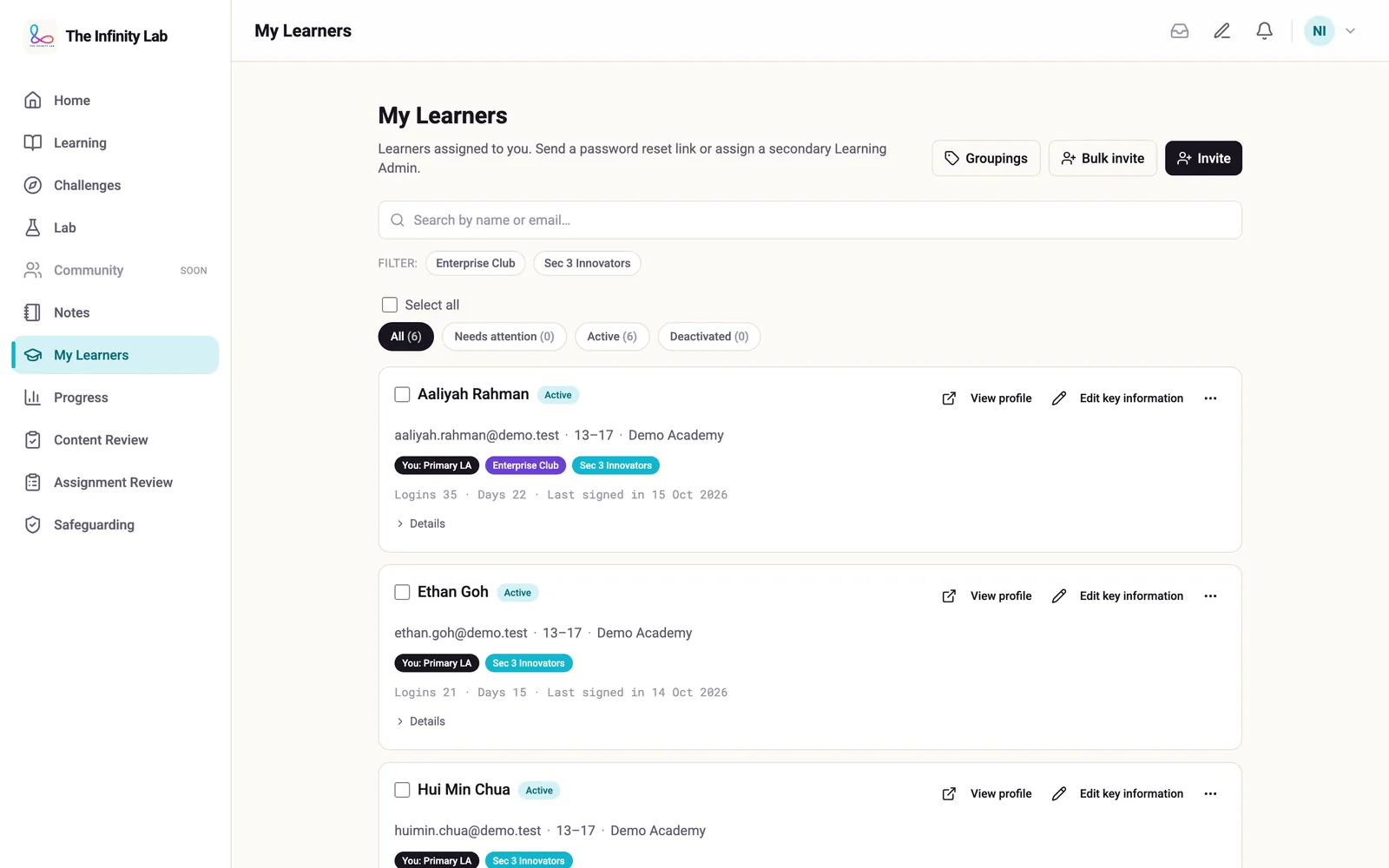This screenshot has width=1389, height=868.
Task: Open more options for Hui Min Chua
Action: (1210, 794)
